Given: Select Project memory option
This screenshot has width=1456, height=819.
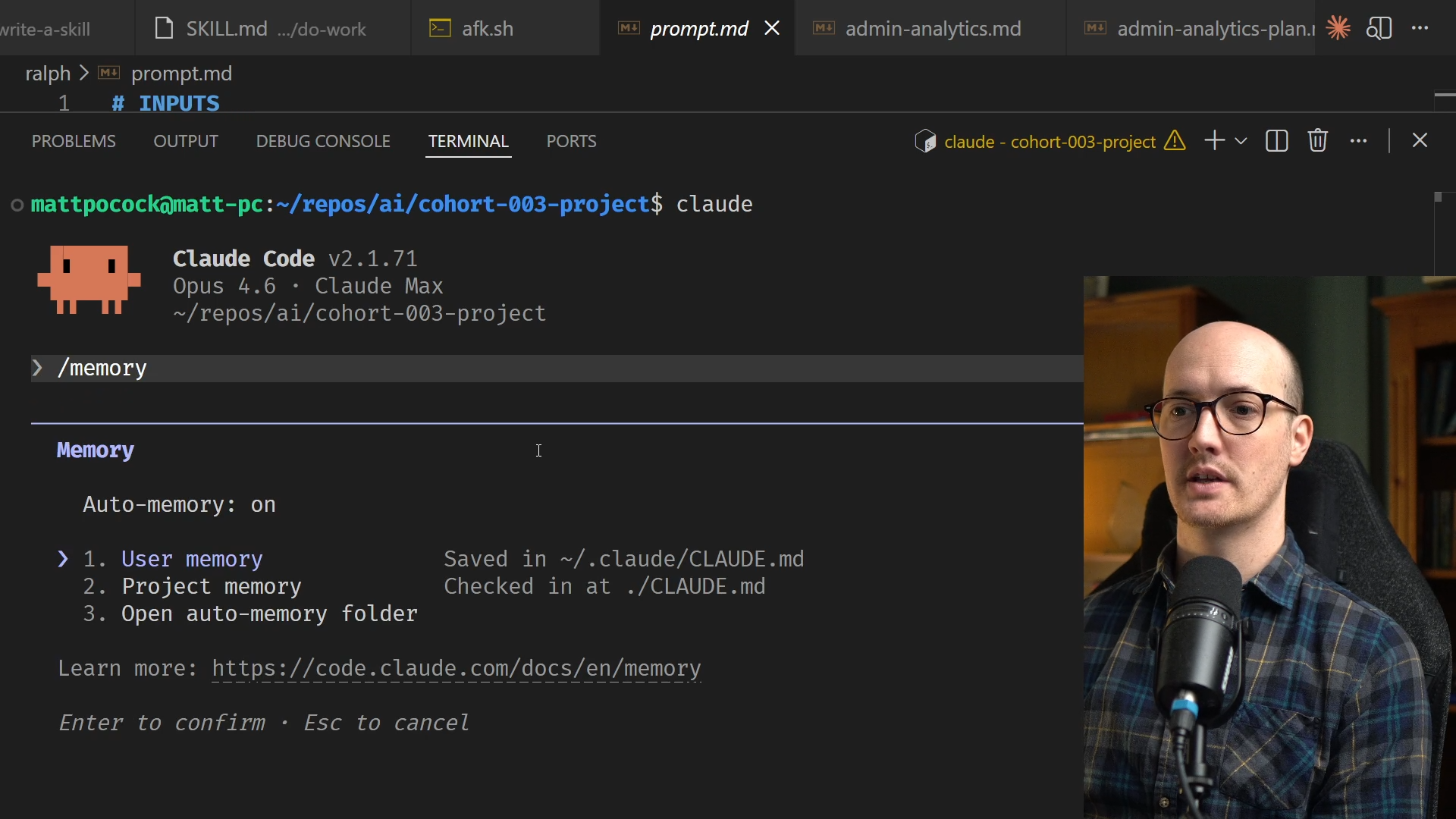Looking at the screenshot, I should point(212,587).
